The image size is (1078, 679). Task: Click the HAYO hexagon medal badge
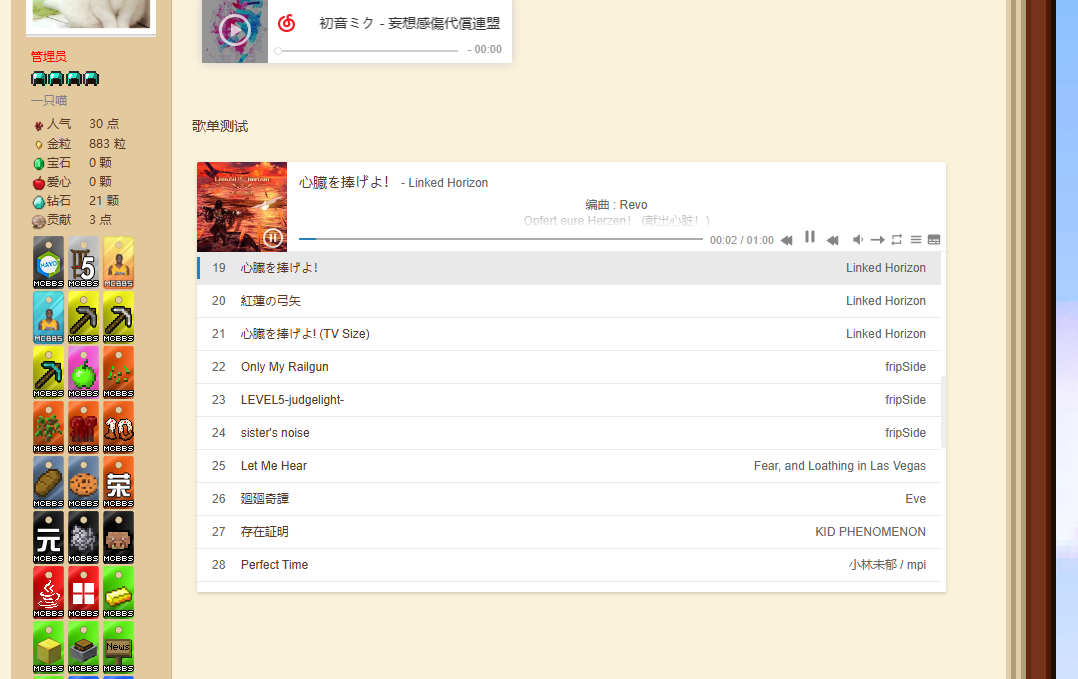(x=48, y=262)
